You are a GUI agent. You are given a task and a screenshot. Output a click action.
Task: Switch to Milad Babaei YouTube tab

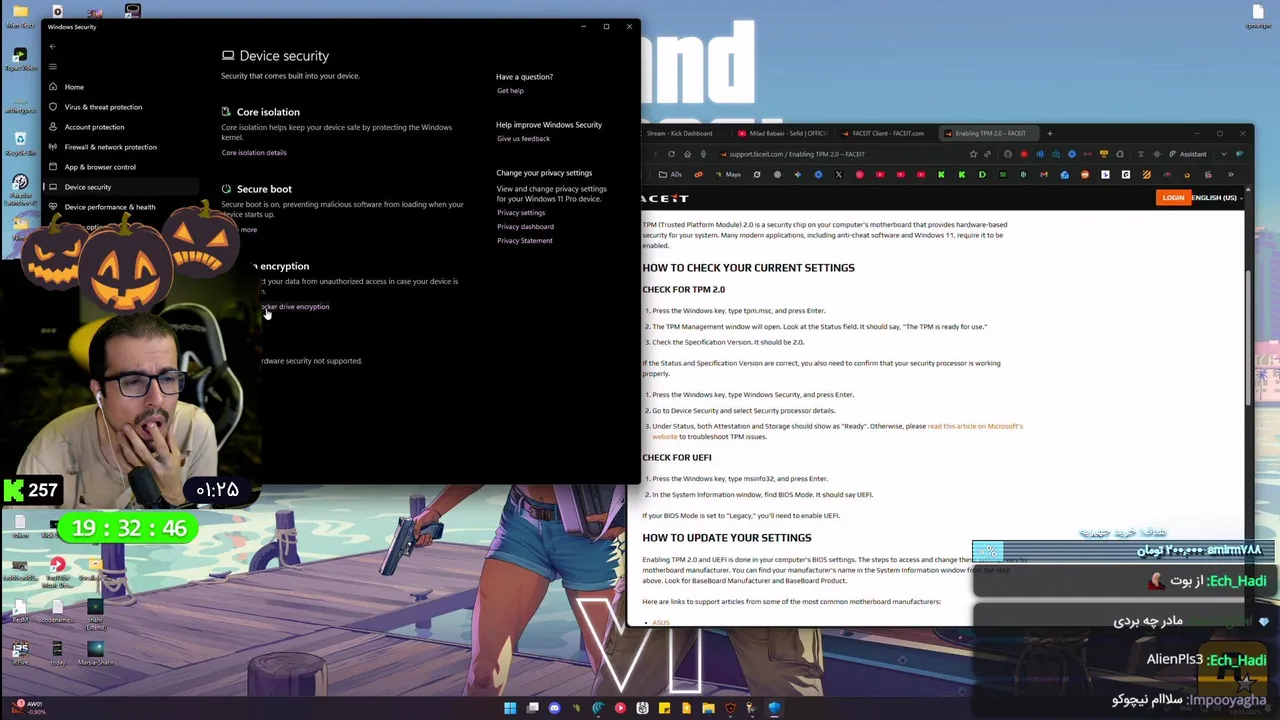[783, 133]
